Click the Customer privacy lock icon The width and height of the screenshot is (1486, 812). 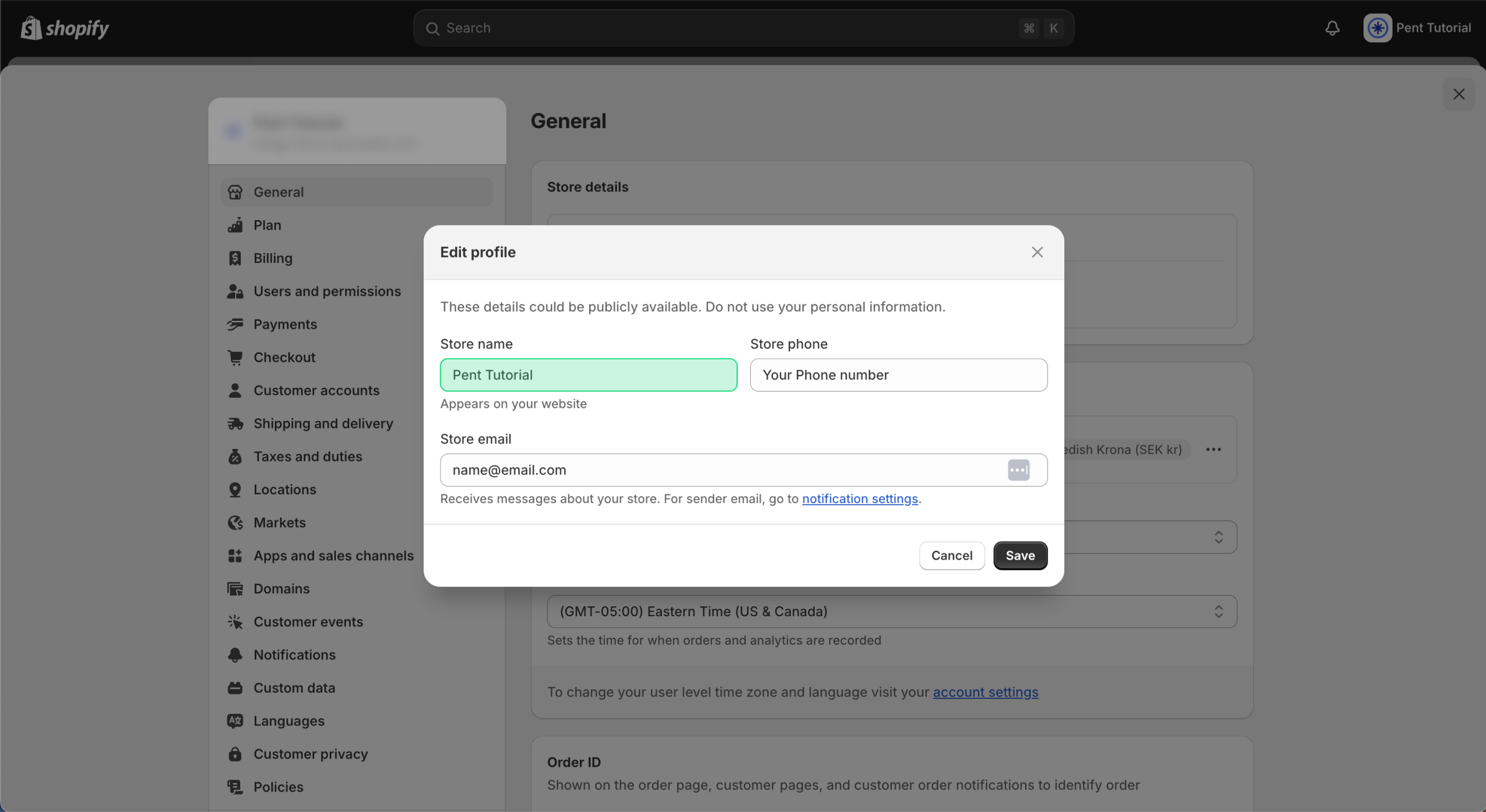pos(235,754)
